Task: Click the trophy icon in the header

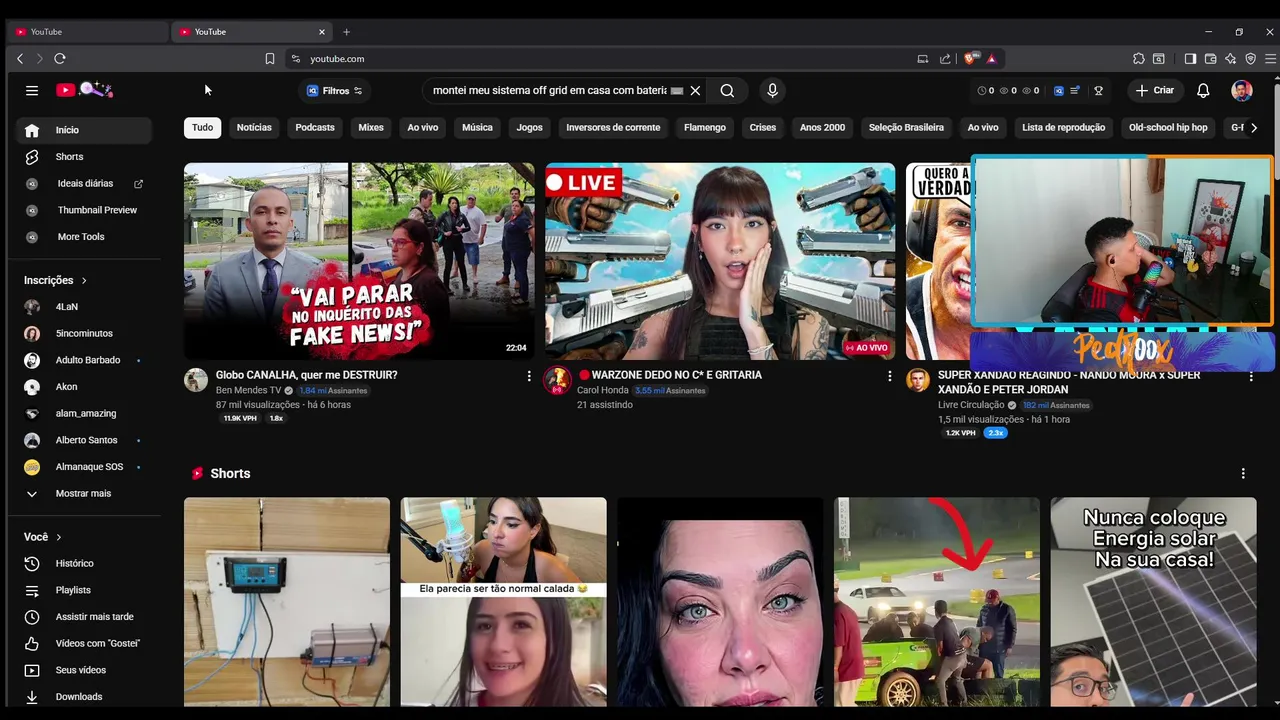Action: point(1098,91)
